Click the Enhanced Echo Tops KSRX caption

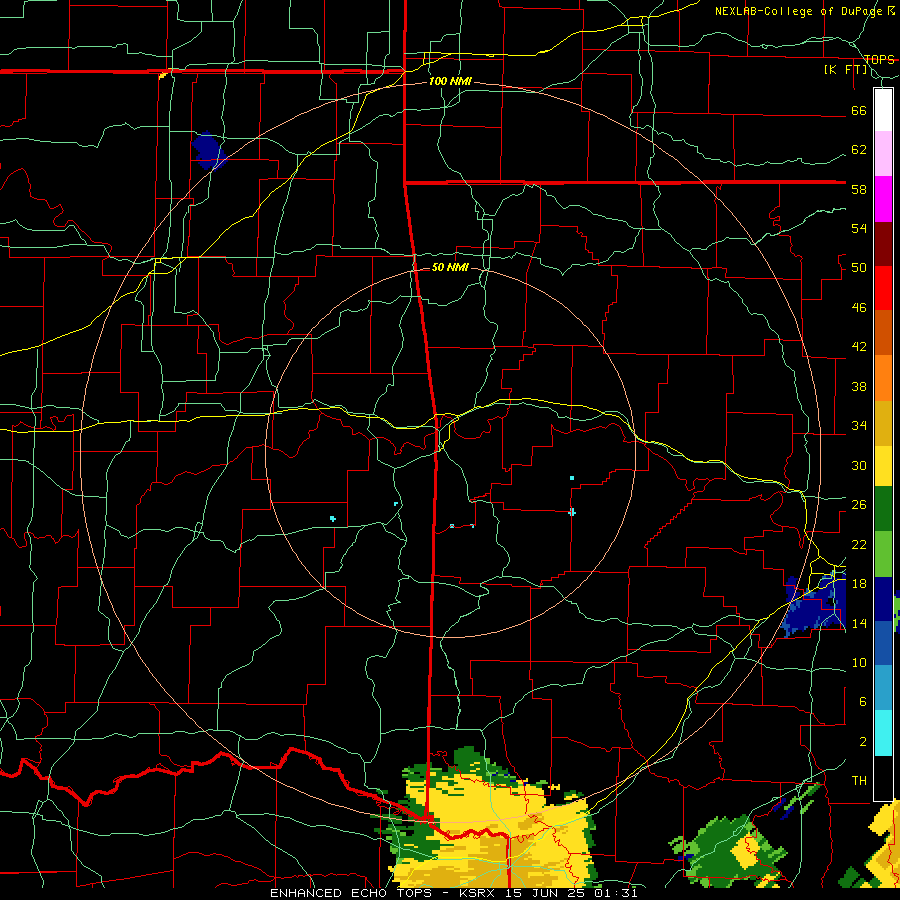(x=453, y=893)
